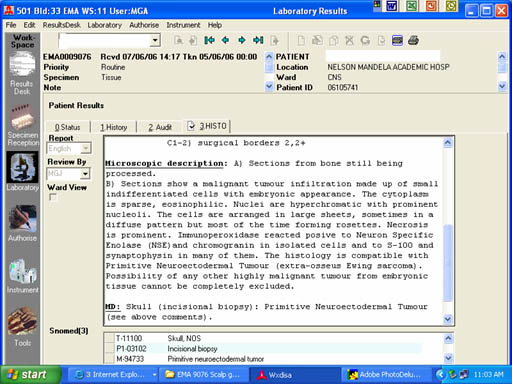Click the Work Space label atop sidebar

click(22, 41)
